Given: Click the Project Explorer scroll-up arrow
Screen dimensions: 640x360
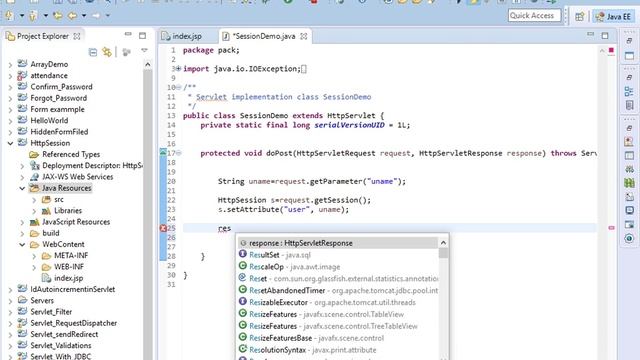Looking at the screenshot, I should point(148,64).
